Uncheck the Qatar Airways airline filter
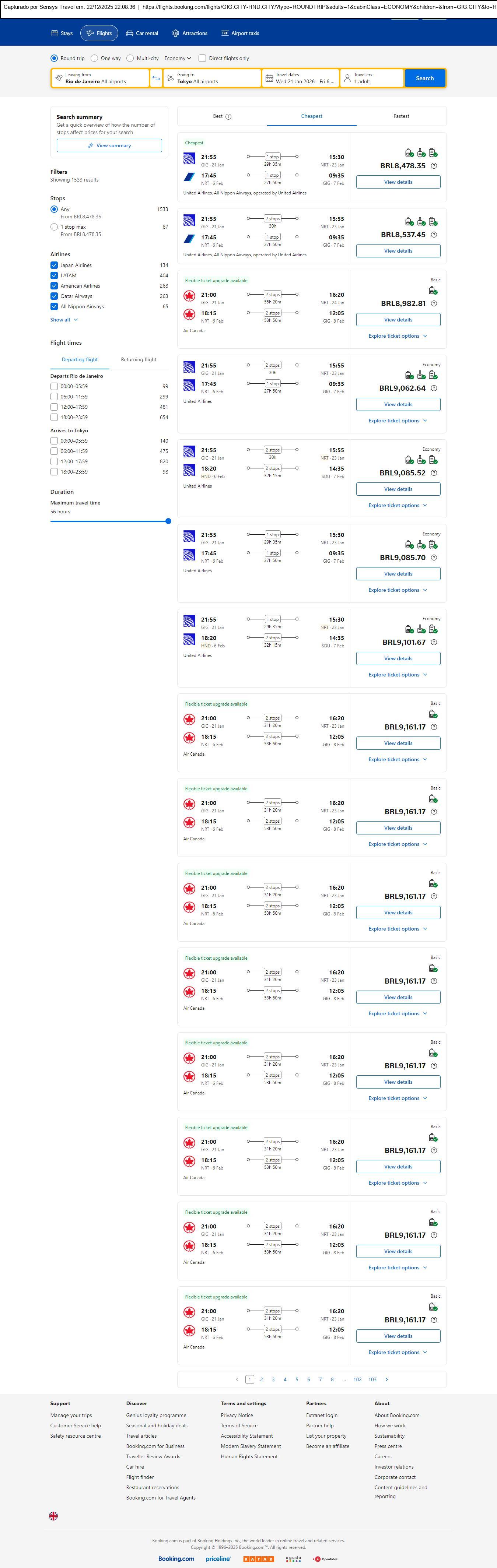 pyautogui.click(x=54, y=296)
